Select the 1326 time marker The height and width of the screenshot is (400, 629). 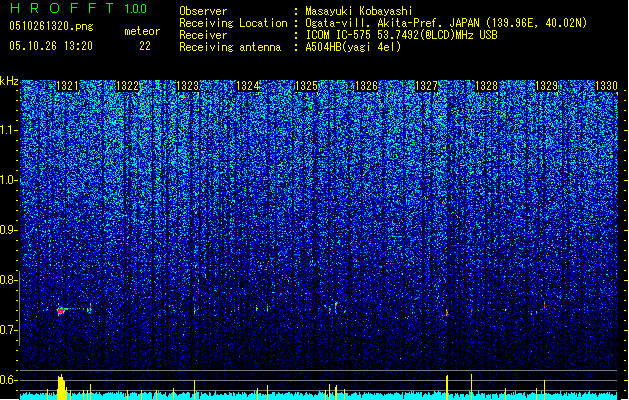tap(367, 86)
